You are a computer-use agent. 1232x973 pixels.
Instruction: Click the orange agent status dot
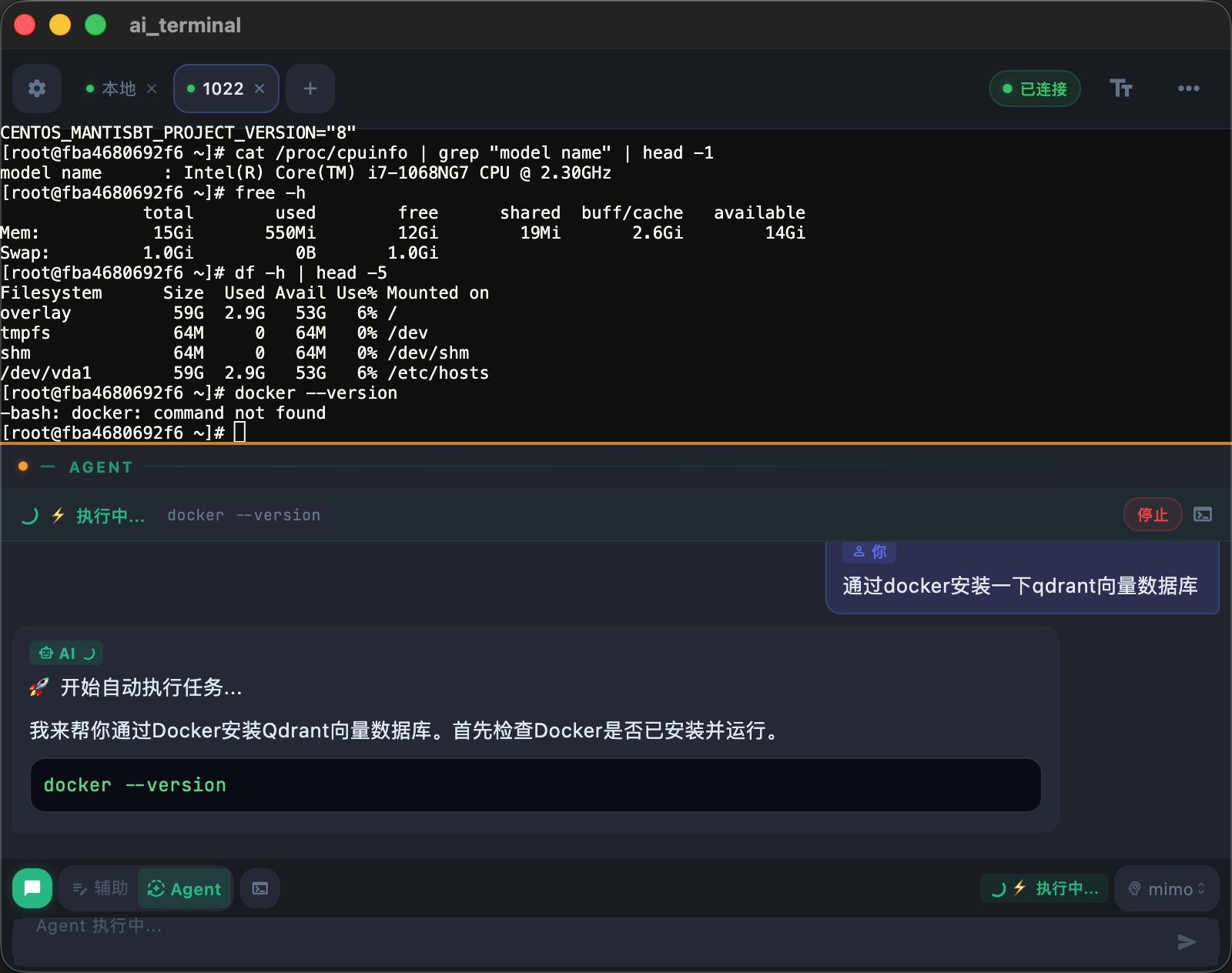[x=23, y=466]
